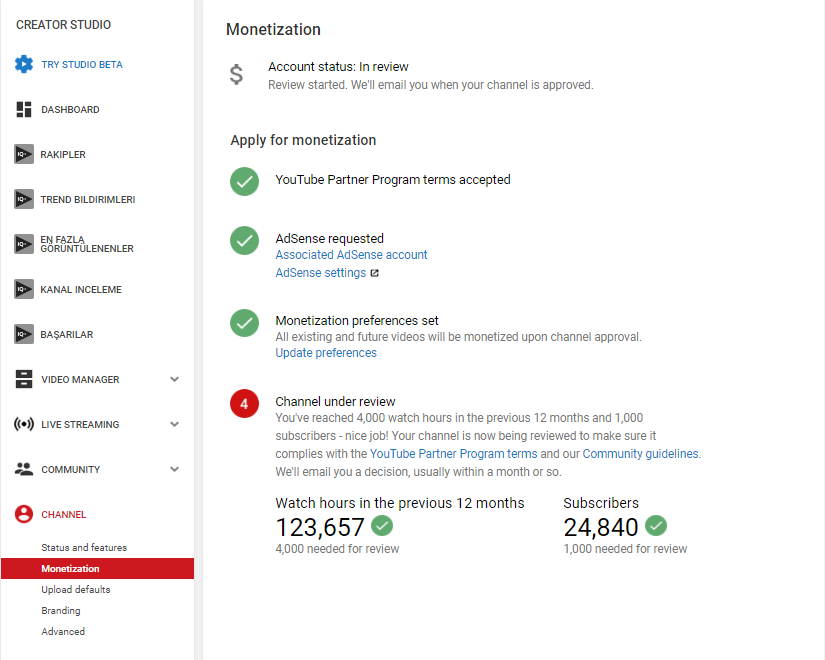Screen dimensions: 825x660
Task: Click the green check beside AdSense requested
Action: point(244,241)
